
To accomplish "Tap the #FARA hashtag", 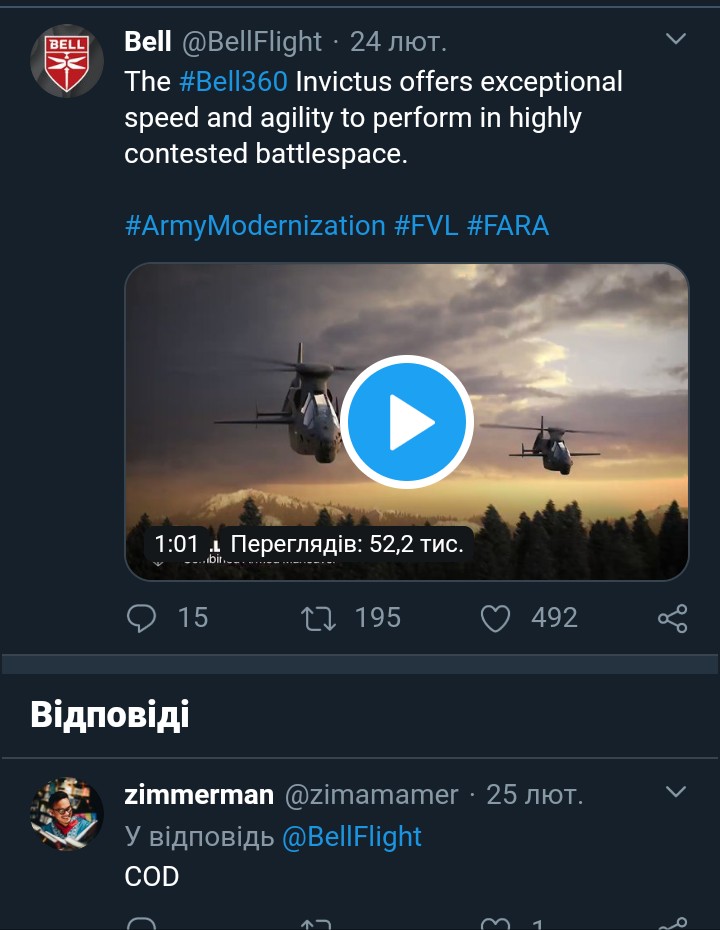I will click(508, 225).
